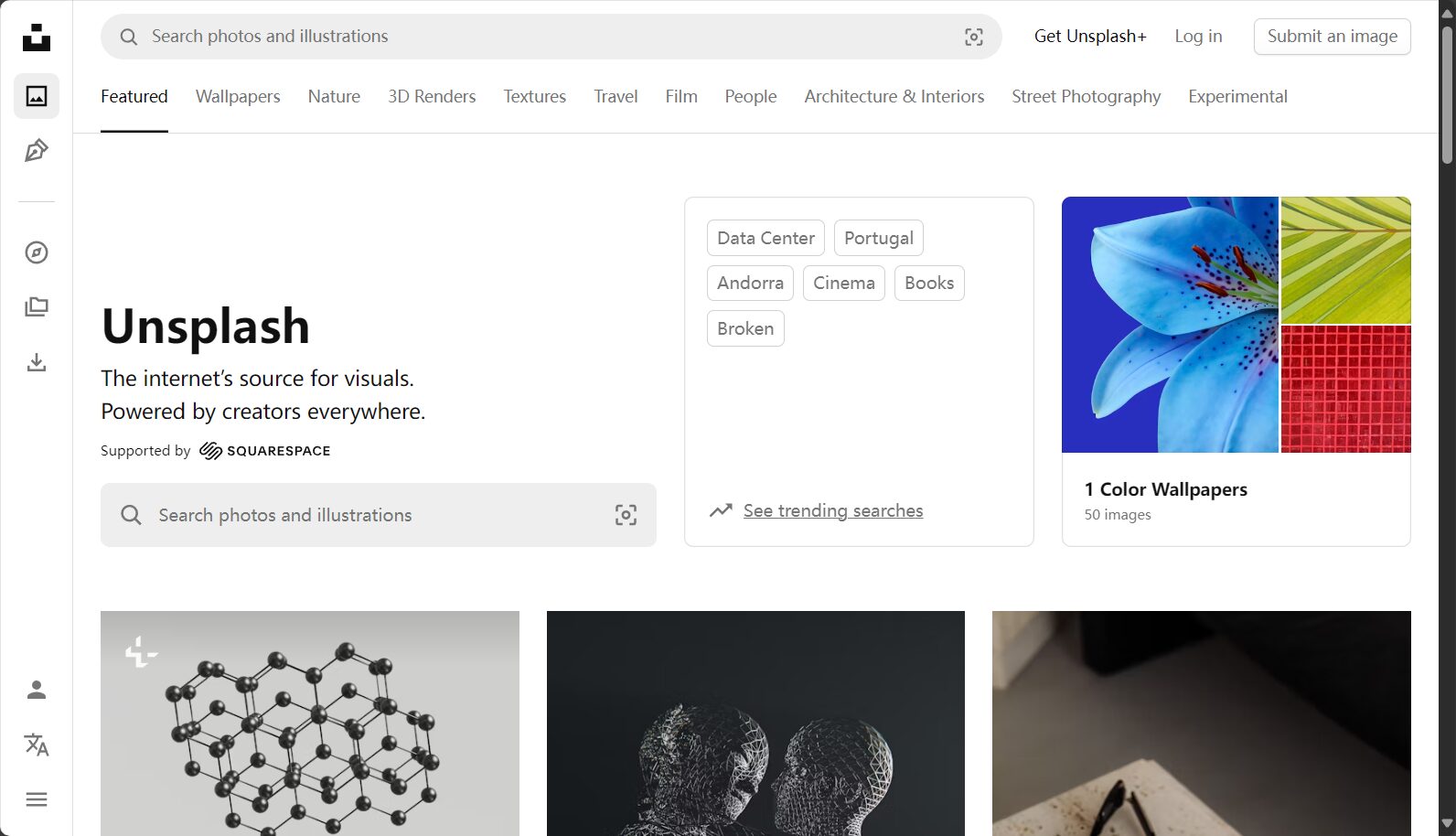Click the magnifier icon in top search bar
This screenshot has width=1456, height=836.
[129, 37]
